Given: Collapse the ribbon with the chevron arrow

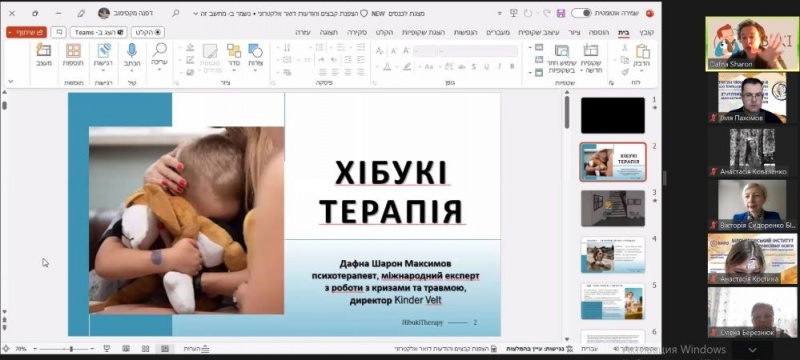Looking at the screenshot, I should [x=11, y=81].
